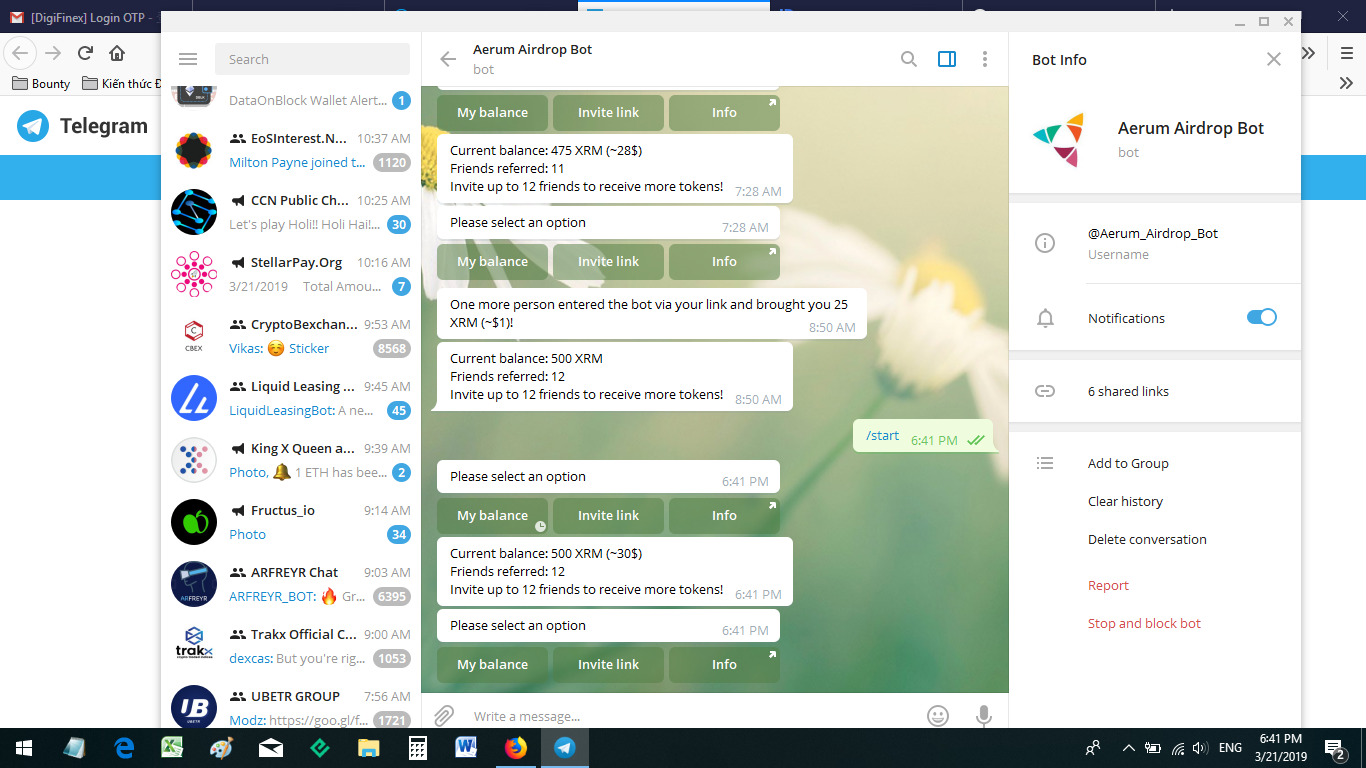1366x768 pixels.
Task: Toggle the right info side panel
Action: pos(947,59)
